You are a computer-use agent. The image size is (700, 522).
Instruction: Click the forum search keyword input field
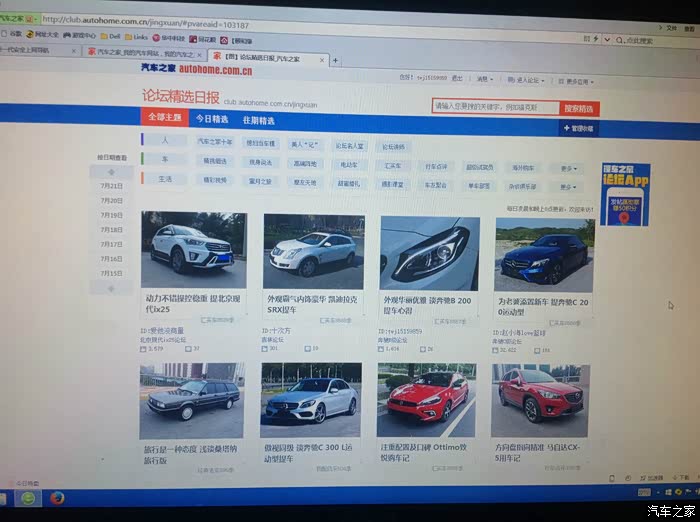492,106
